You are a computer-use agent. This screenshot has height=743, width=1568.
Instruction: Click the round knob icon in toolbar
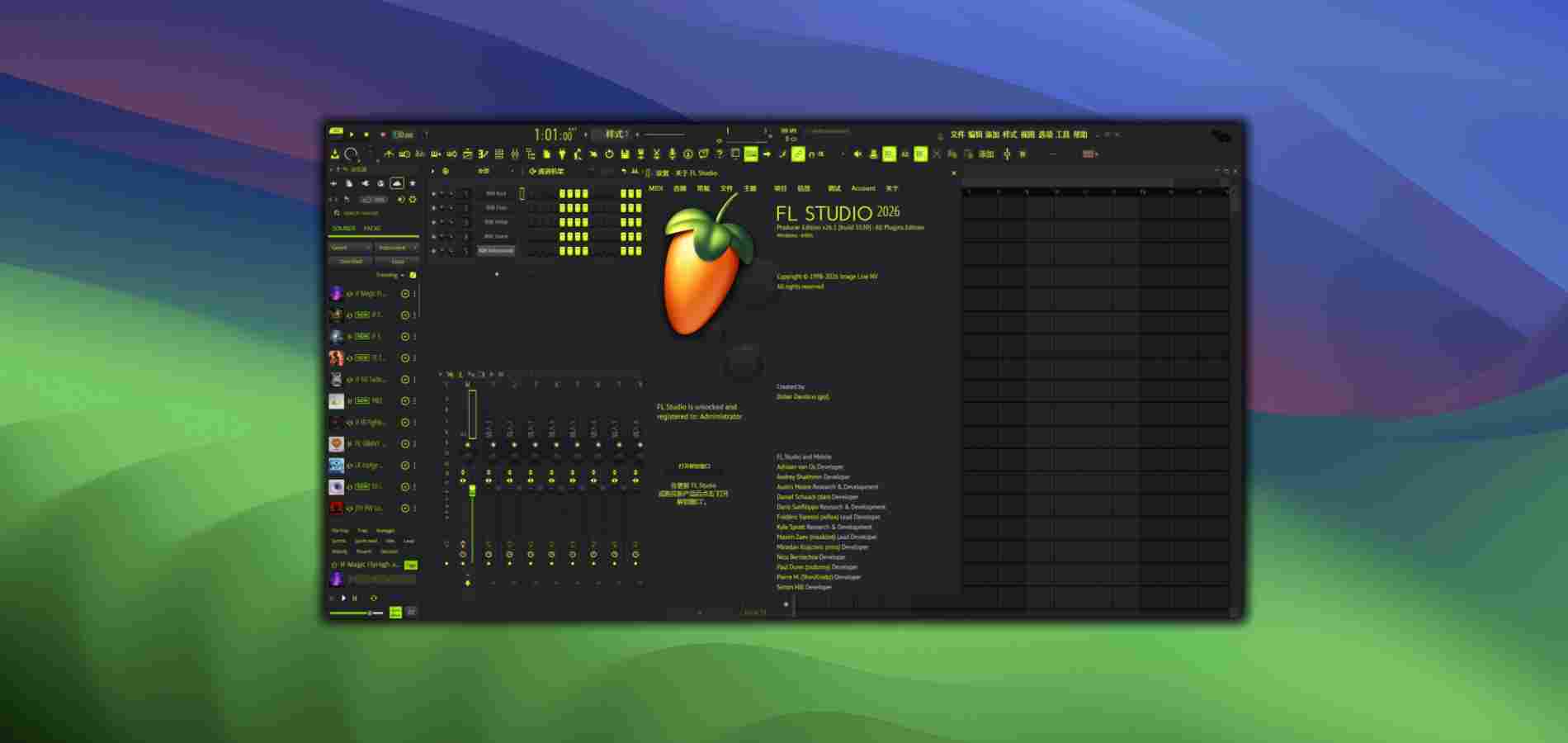[351, 154]
